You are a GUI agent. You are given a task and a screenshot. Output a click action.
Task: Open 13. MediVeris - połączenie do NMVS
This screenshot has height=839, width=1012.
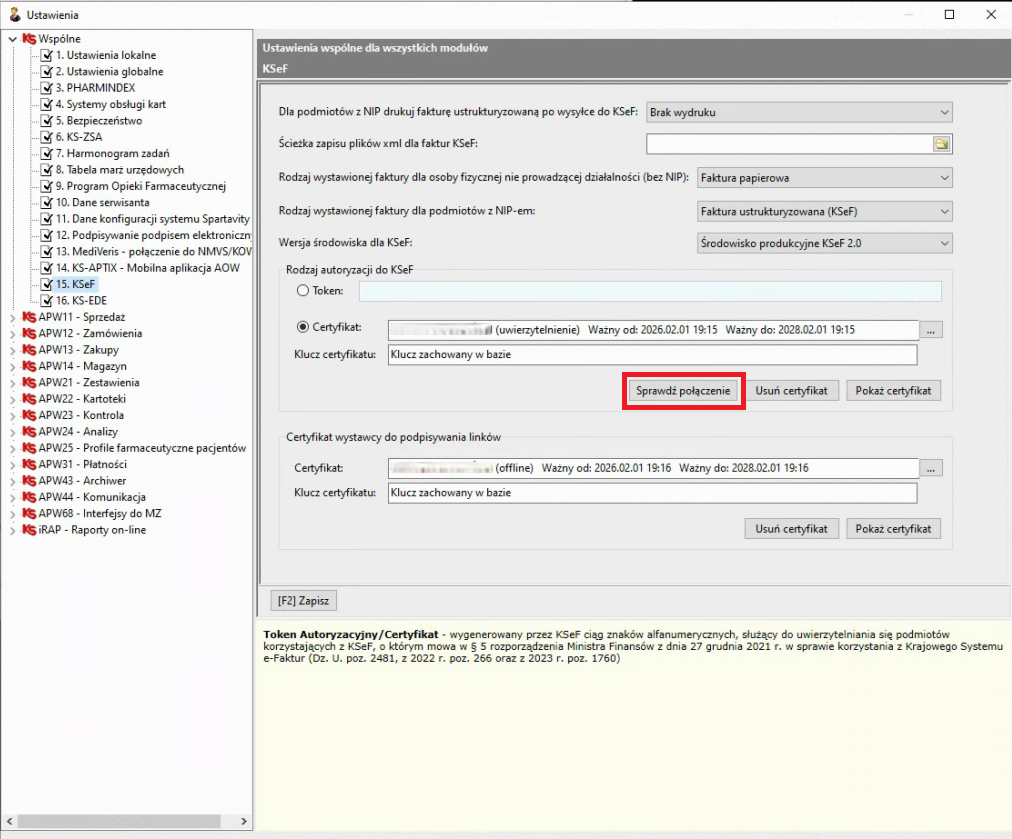click(x=153, y=252)
